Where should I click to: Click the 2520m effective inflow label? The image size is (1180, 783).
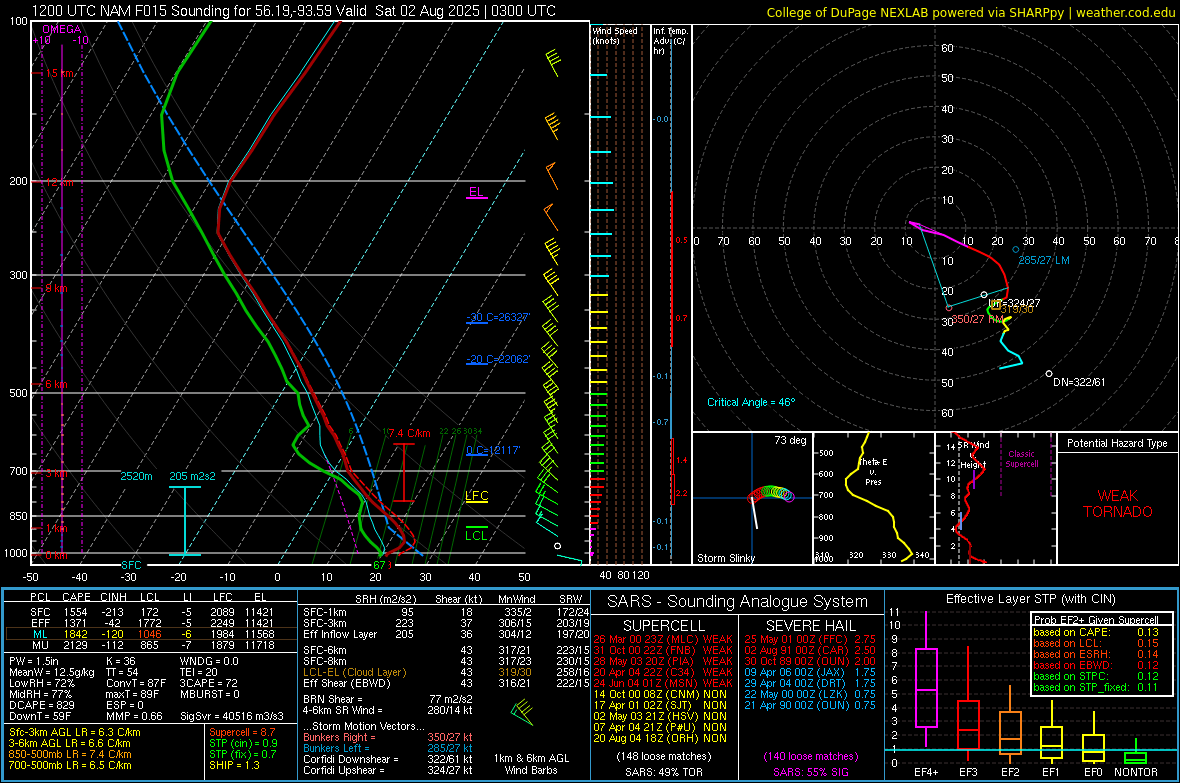(x=136, y=476)
